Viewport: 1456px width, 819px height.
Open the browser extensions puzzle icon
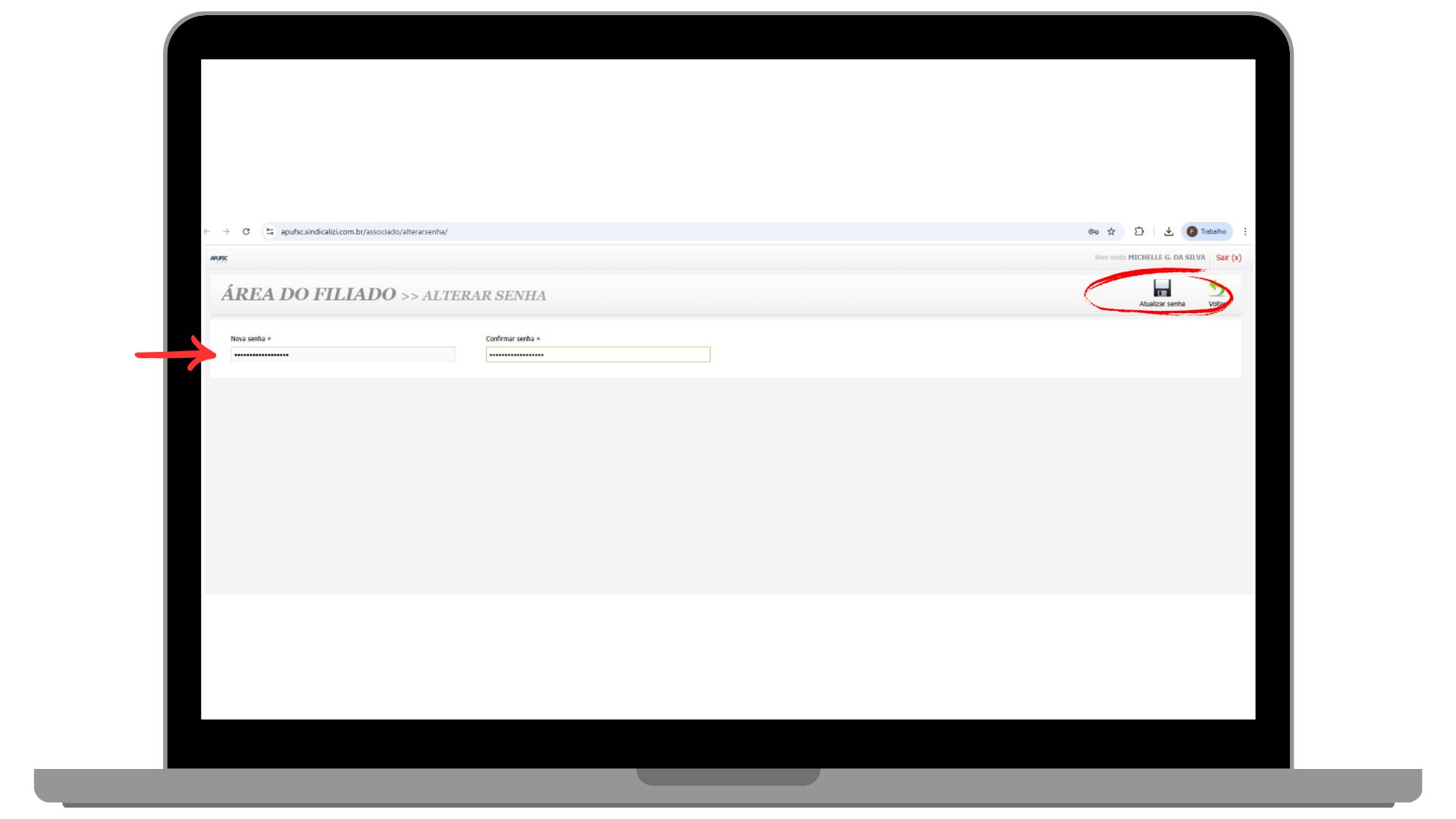pyautogui.click(x=1139, y=232)
